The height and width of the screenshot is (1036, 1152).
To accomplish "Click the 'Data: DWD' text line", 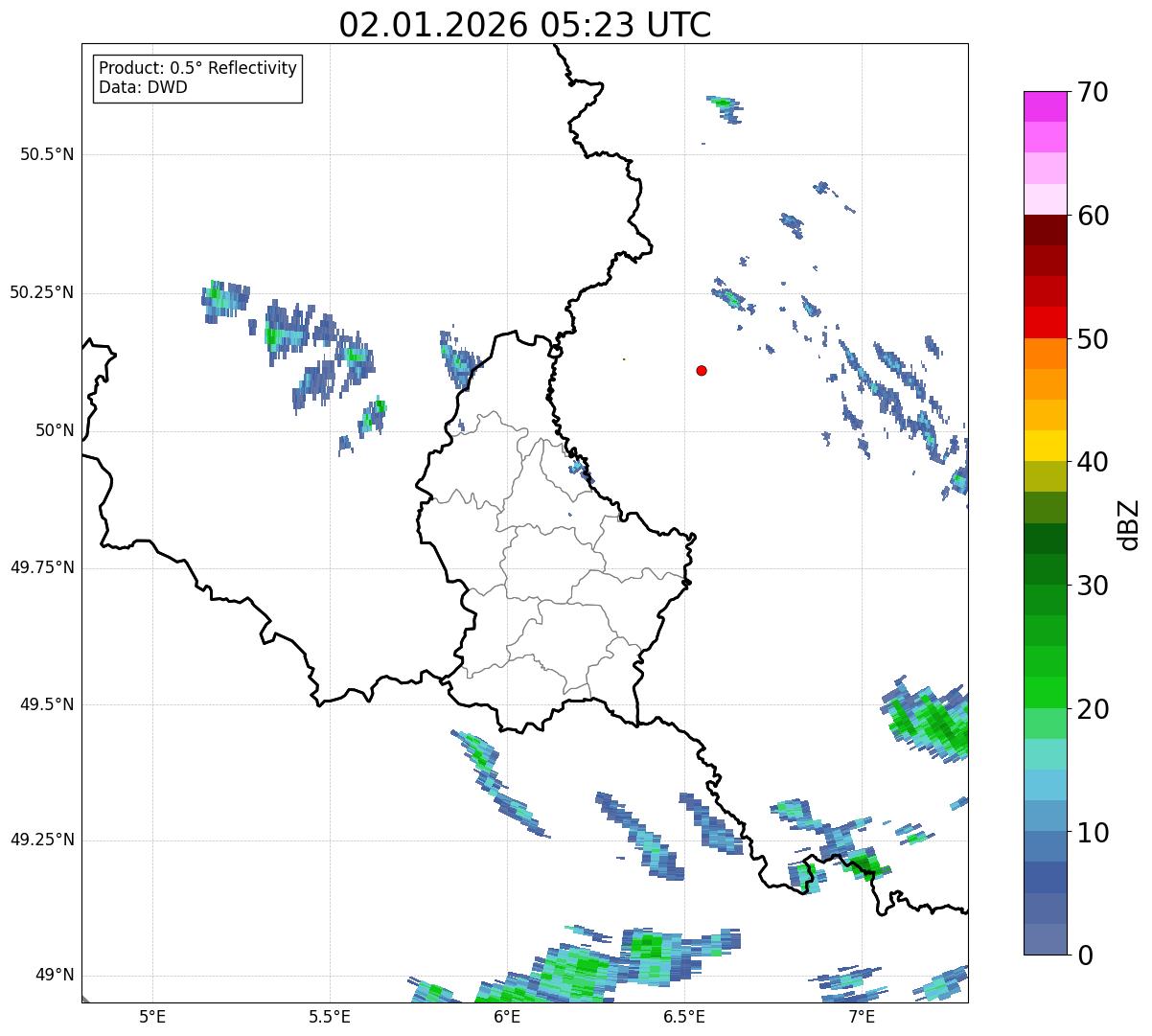I will 143,88.
